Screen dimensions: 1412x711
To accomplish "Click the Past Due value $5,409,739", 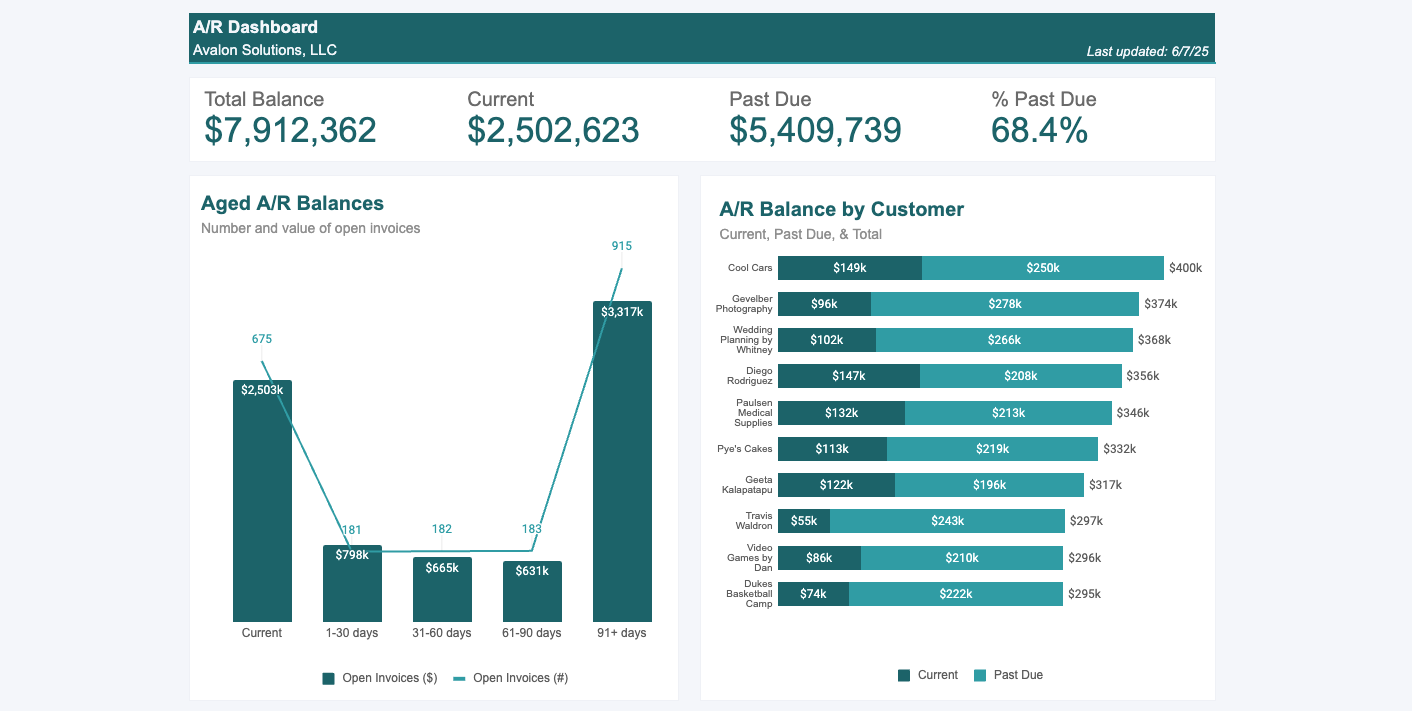I will coord(815,130).
